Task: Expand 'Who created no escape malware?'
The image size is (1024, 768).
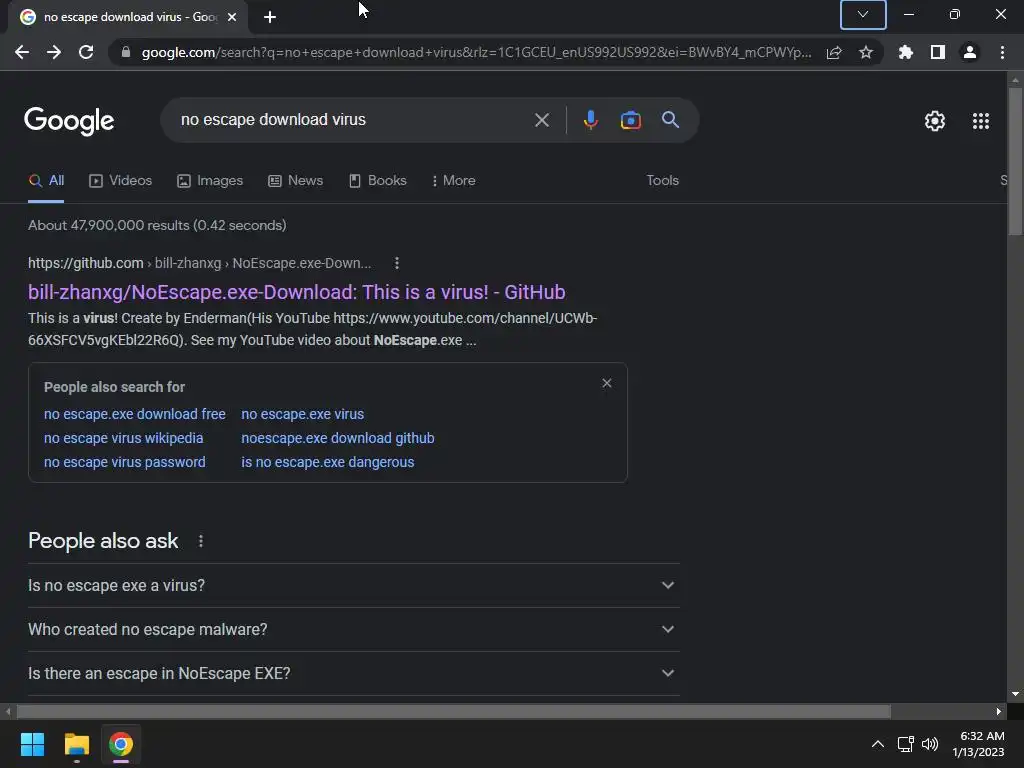Action: (x=353, y=630)
